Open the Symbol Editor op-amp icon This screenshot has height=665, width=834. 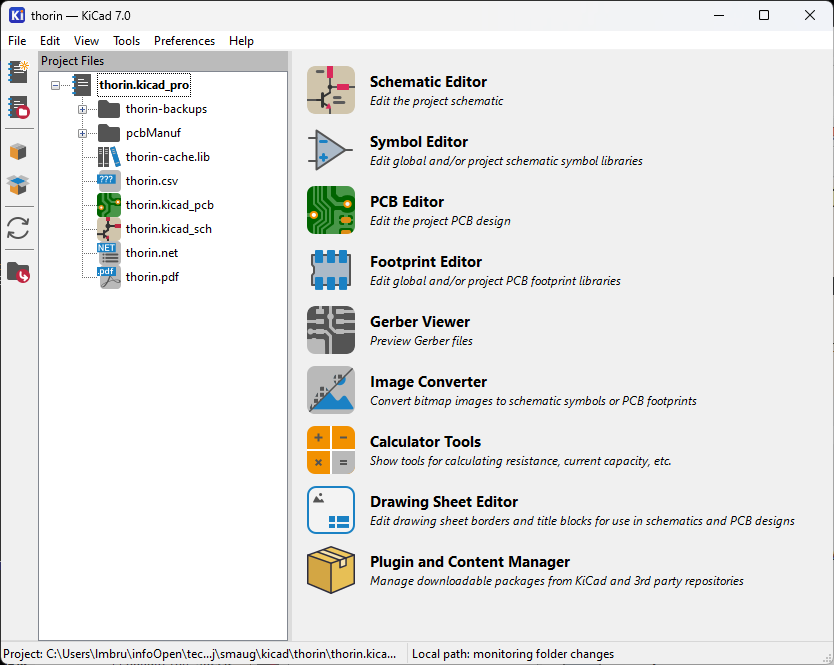[331, 150]
